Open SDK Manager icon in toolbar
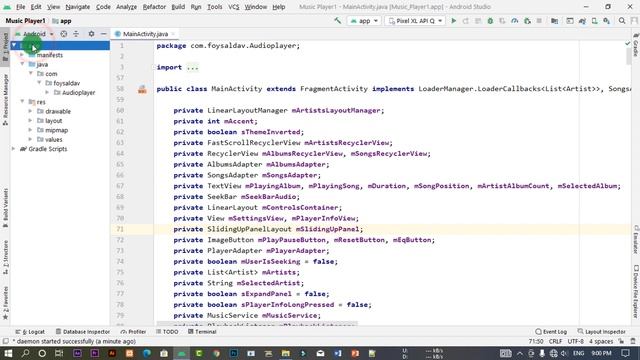This screenshot has width=640, height=360. (x=607, y=21)
